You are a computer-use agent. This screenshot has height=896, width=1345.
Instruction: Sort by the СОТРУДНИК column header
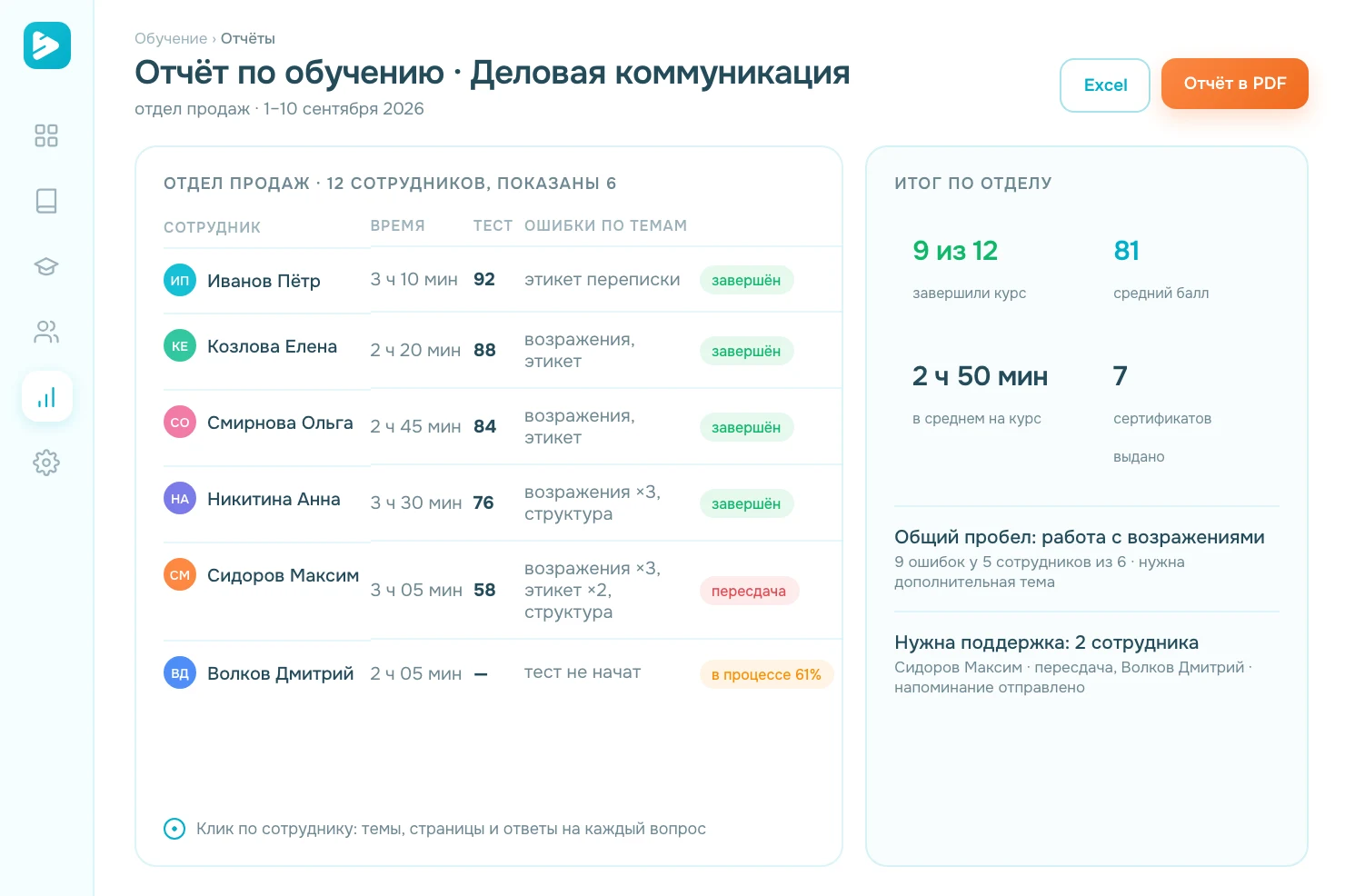click(212, 227)
